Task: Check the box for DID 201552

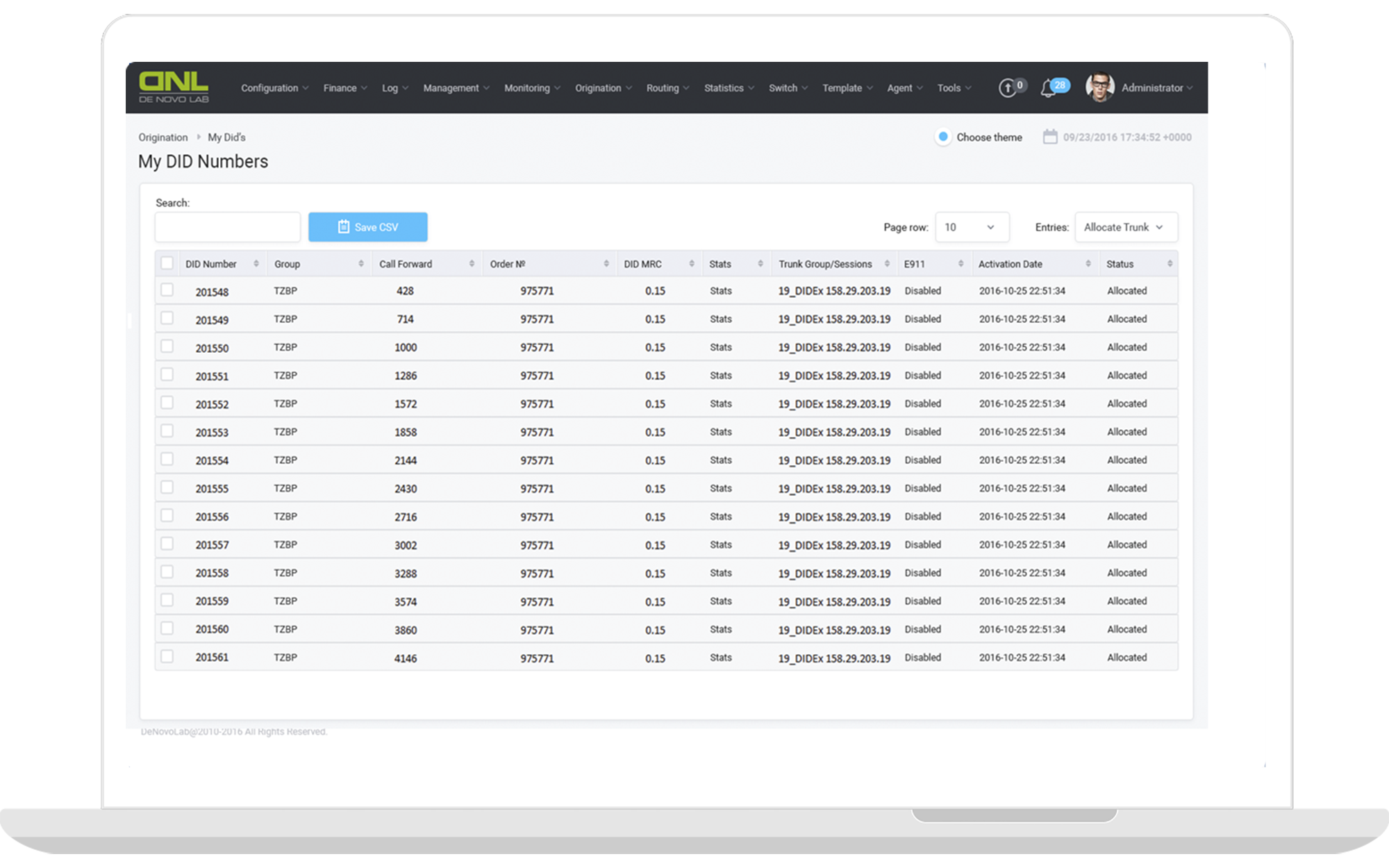Action: (167, 403)
